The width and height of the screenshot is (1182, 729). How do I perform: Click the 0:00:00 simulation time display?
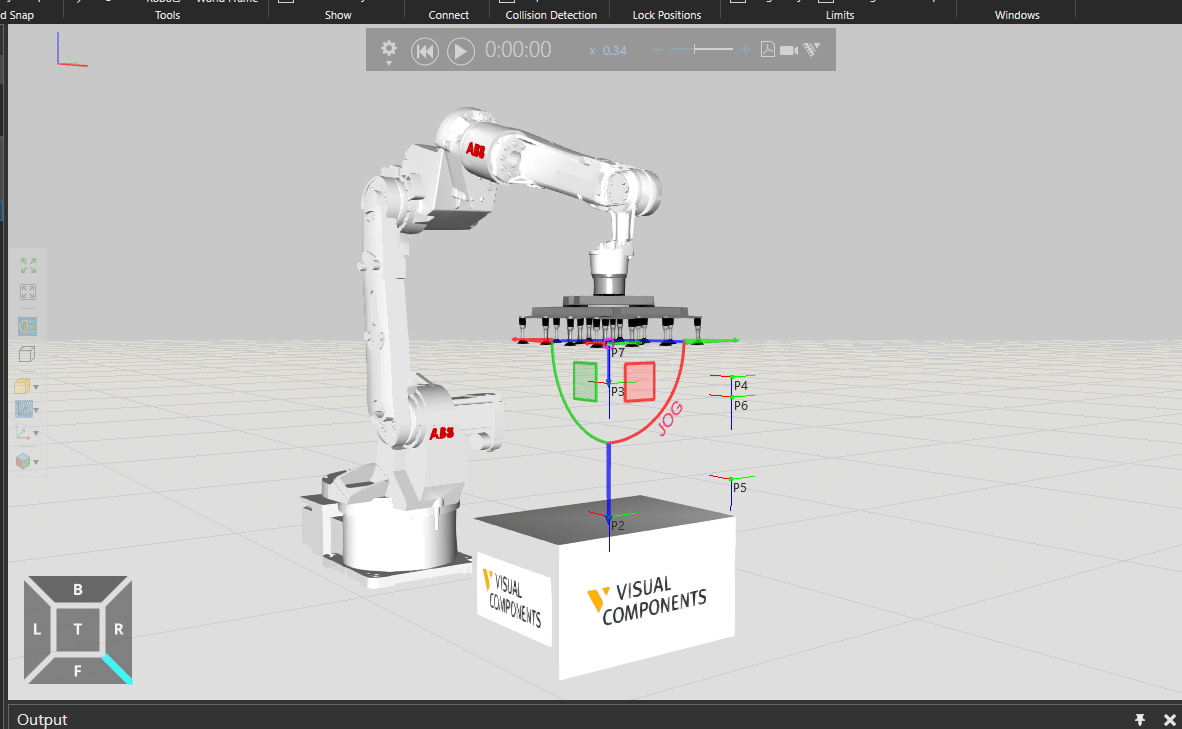518,50
